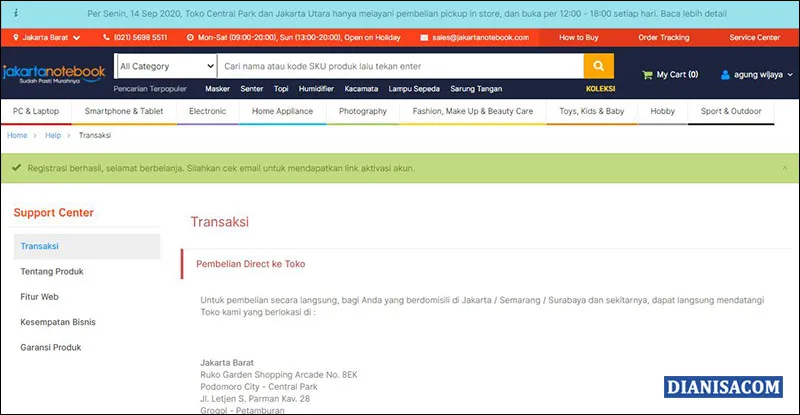Click the phone icon beside (021) 5698 5511
This screenshot has height=415, width=800.
click(x=106, y=37)
